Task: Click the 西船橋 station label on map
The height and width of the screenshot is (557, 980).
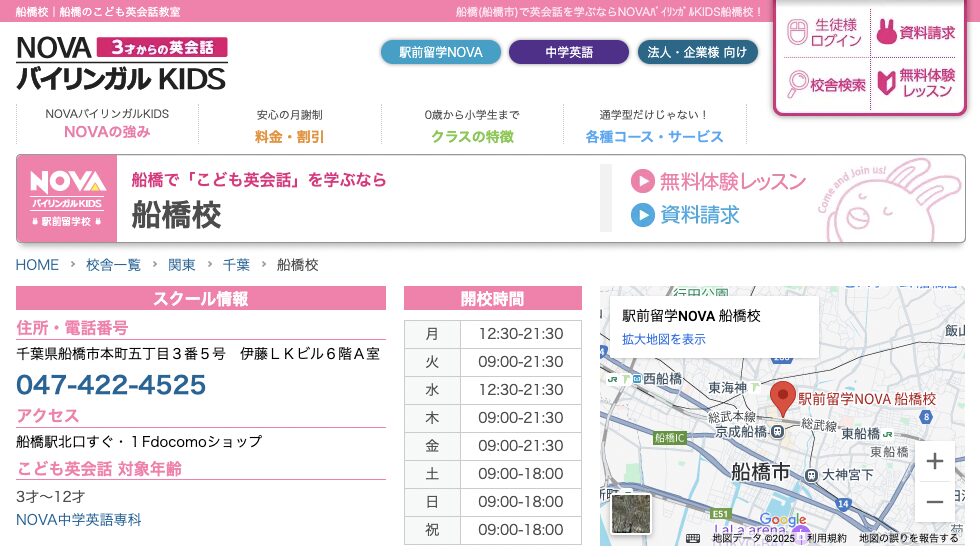Action: tap(662, 379)
